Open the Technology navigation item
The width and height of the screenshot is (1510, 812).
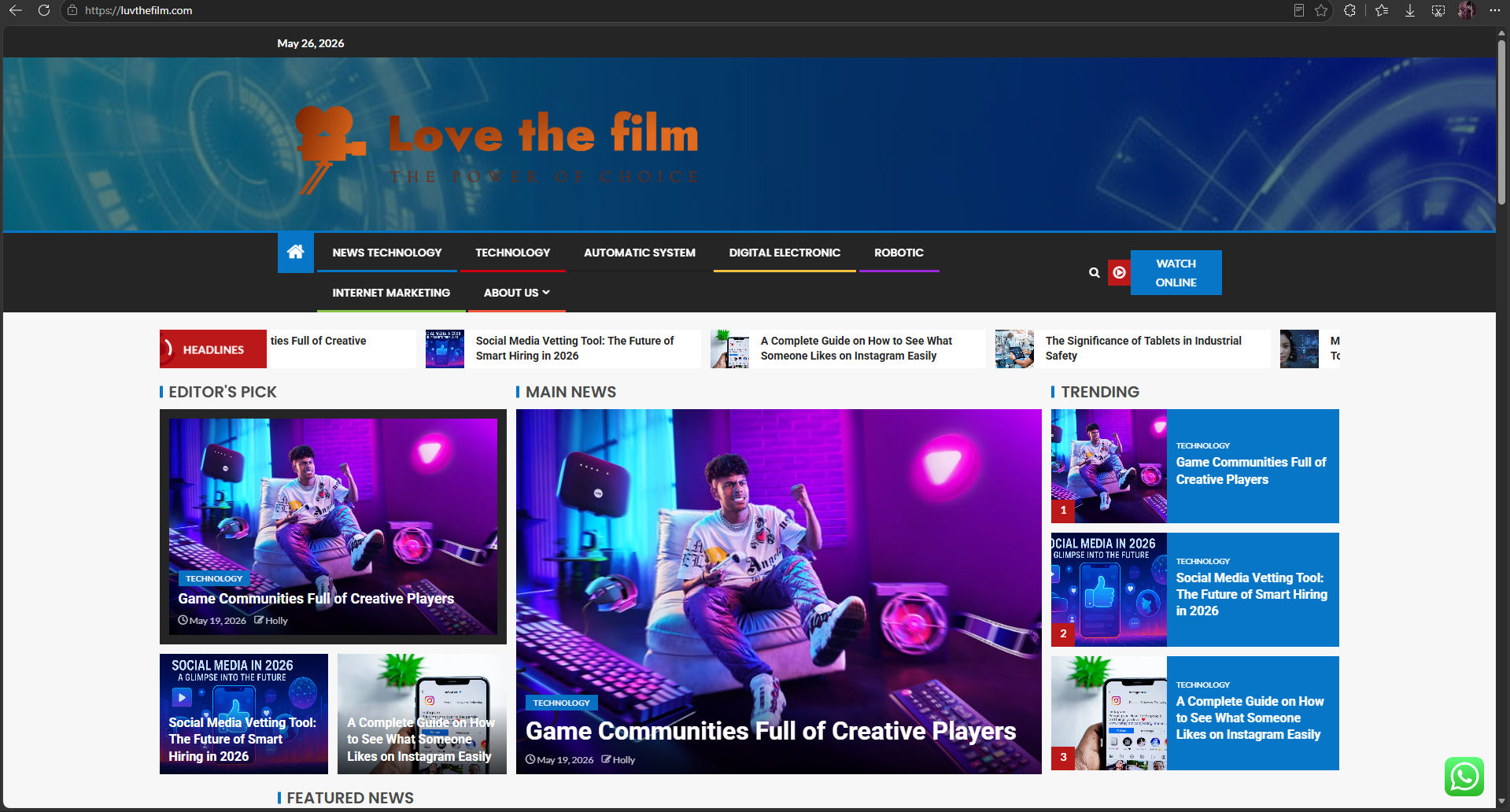(512, 253)
